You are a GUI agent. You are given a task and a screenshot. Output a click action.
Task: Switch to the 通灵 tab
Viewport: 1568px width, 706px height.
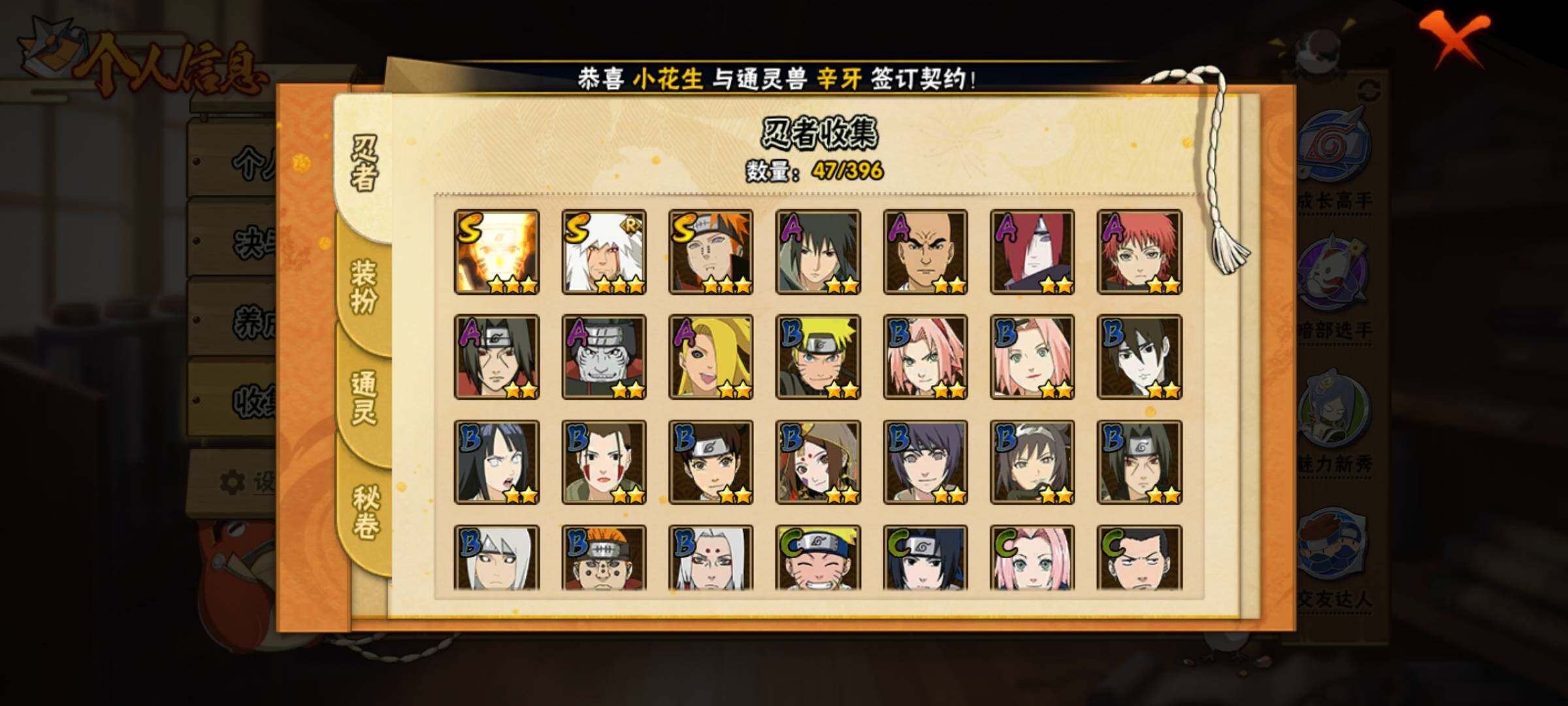pyautogui.click(x=364, y=397)
